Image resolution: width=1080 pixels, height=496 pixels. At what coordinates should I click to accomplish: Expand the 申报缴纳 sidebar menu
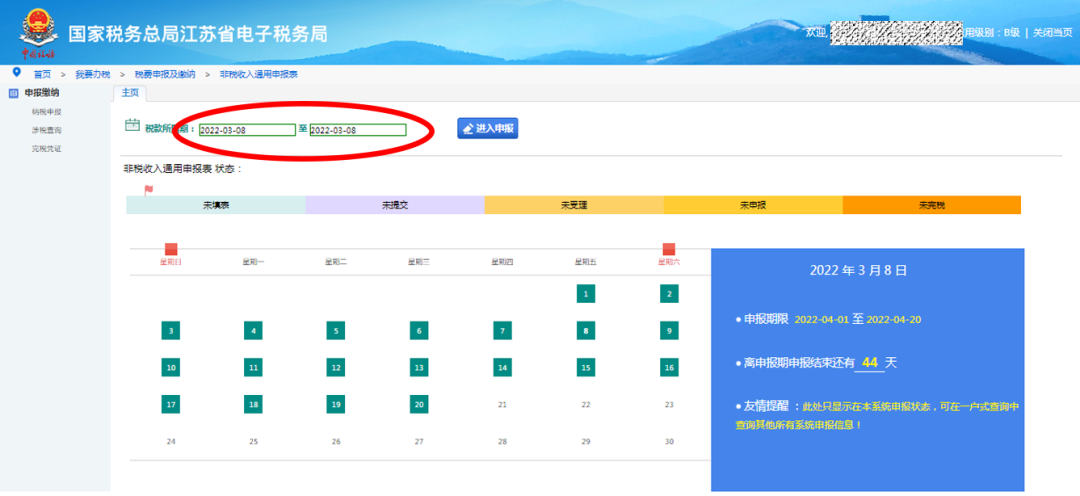click(x=42, y=93)
